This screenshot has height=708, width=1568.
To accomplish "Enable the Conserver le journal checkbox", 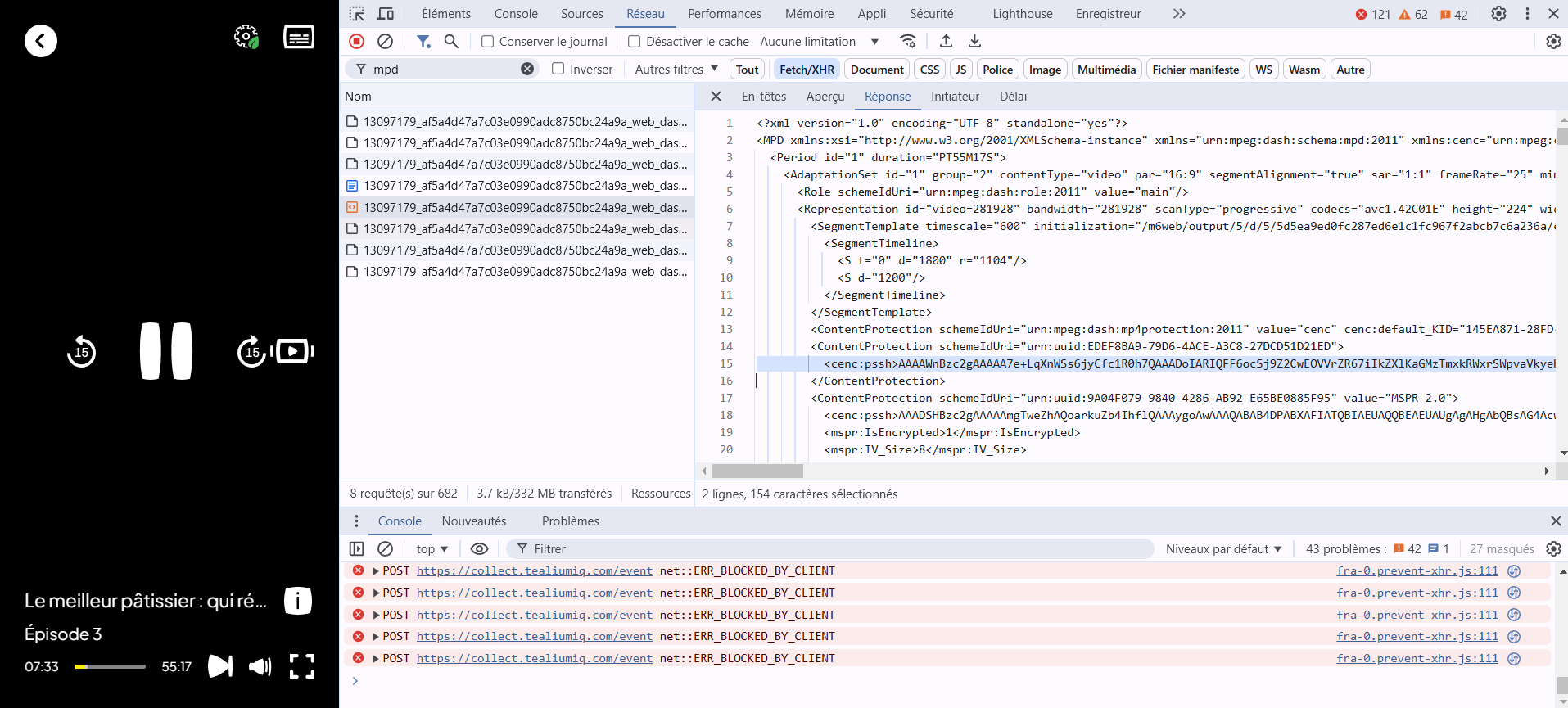I will (488, 42).
